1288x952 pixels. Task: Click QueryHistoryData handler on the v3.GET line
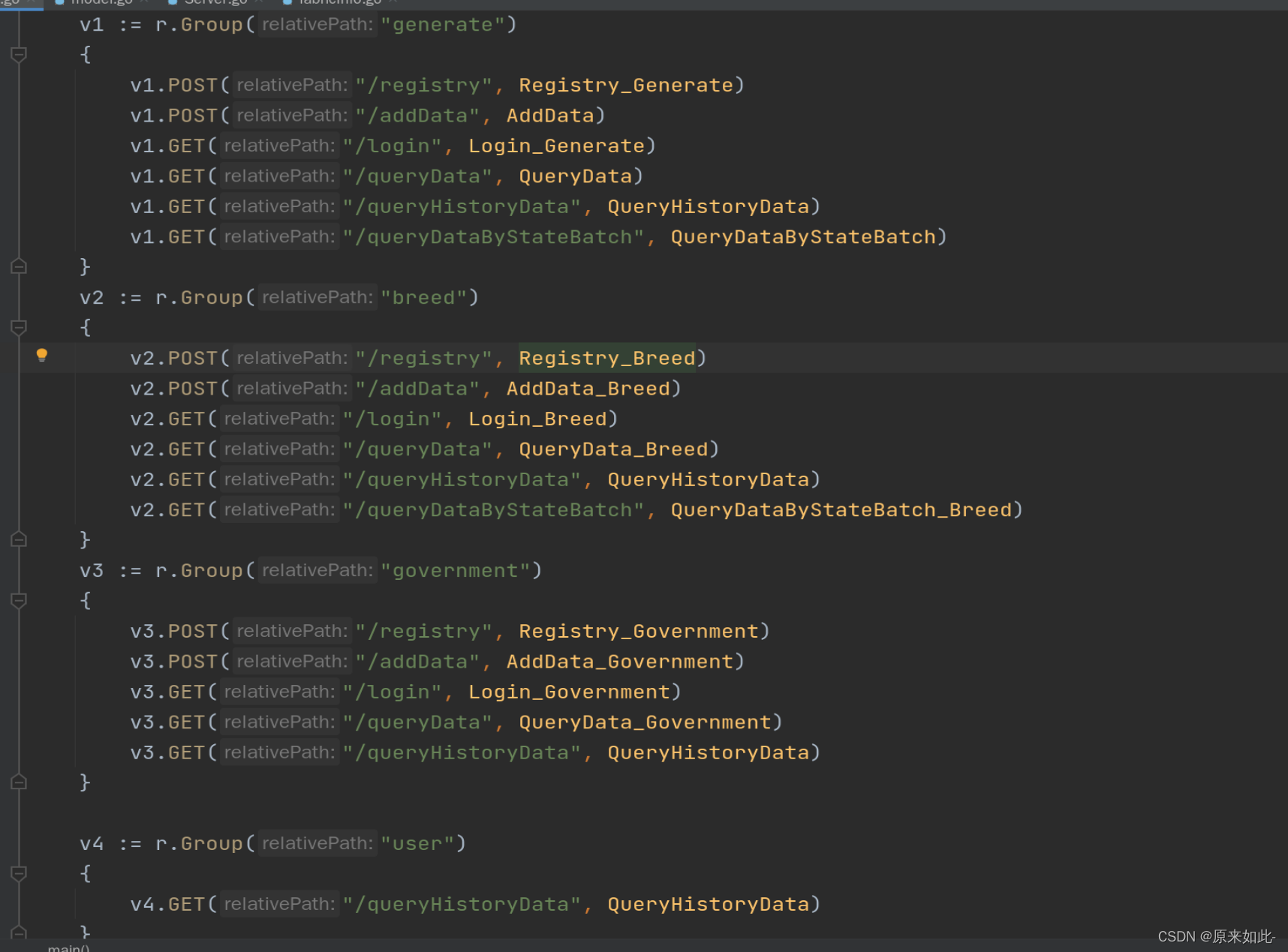[x=708, y=752]
